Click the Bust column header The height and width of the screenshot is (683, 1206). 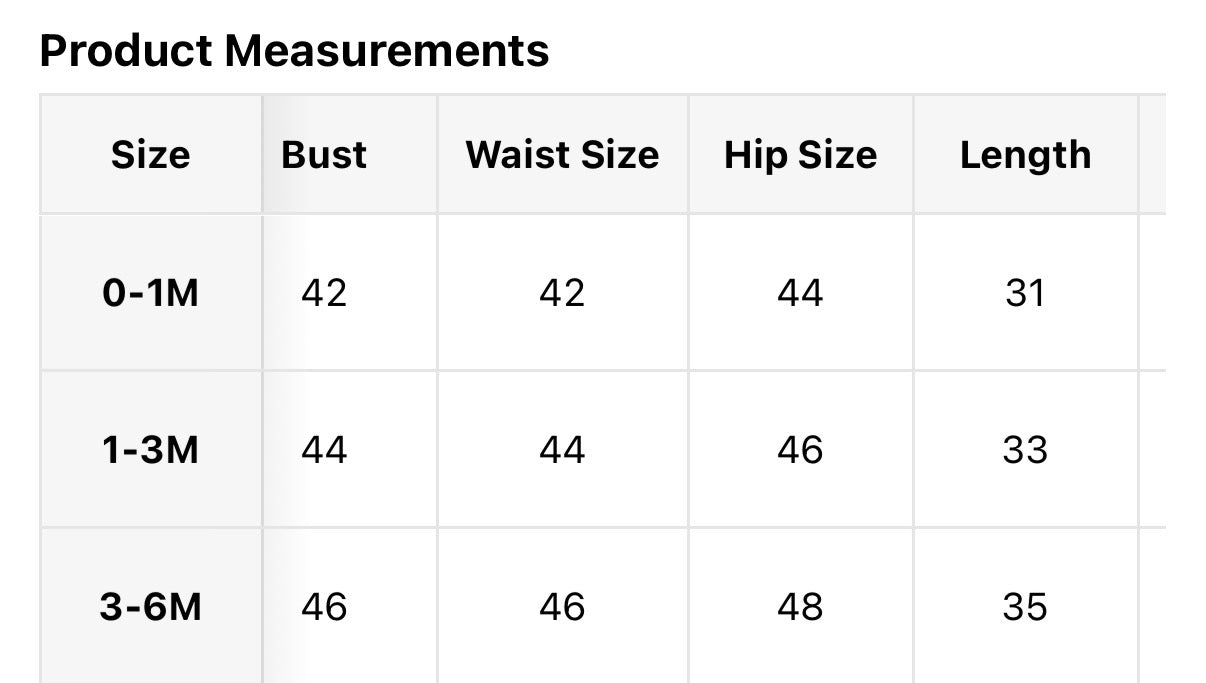point(324,155)
